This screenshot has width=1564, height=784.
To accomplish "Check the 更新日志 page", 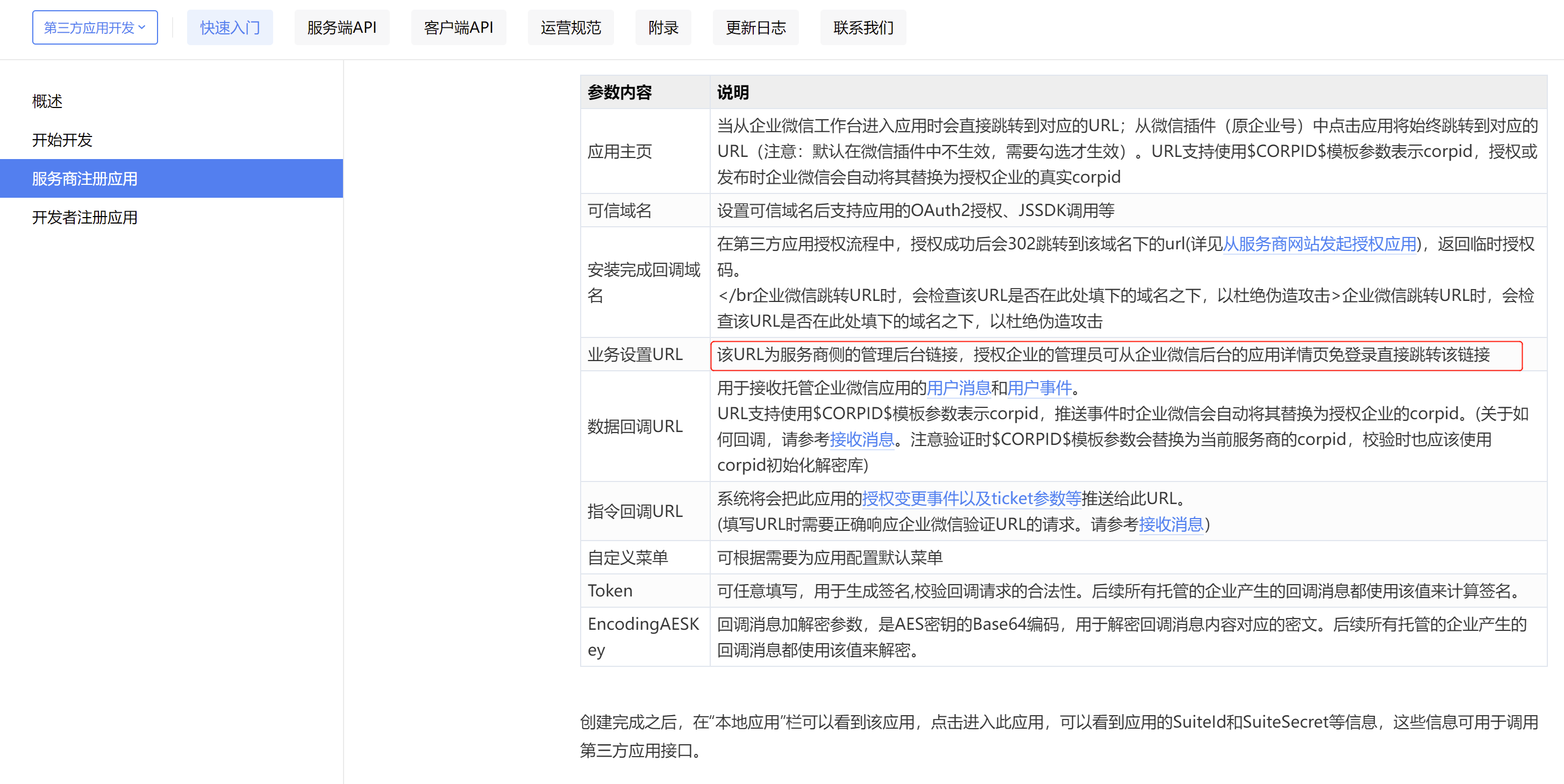I will coord(756,27).
